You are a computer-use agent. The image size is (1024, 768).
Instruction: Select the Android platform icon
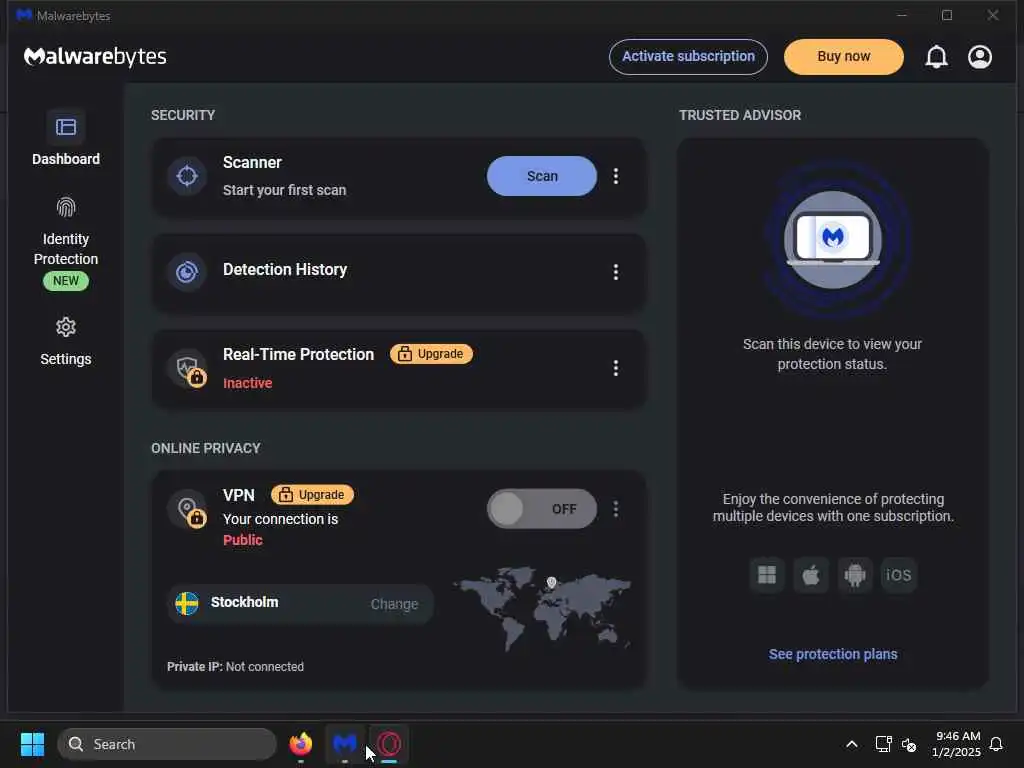coord(854,575)
